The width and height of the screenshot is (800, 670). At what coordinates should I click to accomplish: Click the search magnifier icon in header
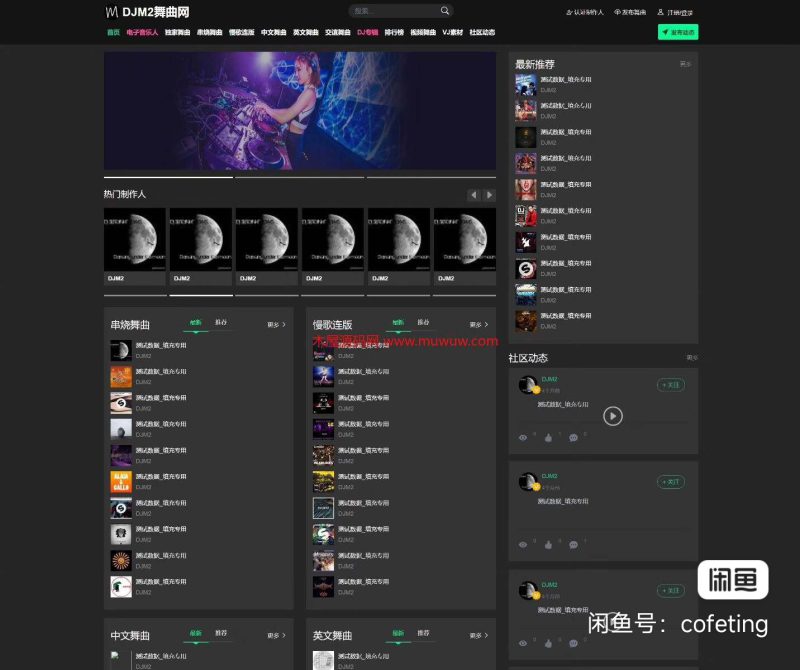(x=445, y=11)
